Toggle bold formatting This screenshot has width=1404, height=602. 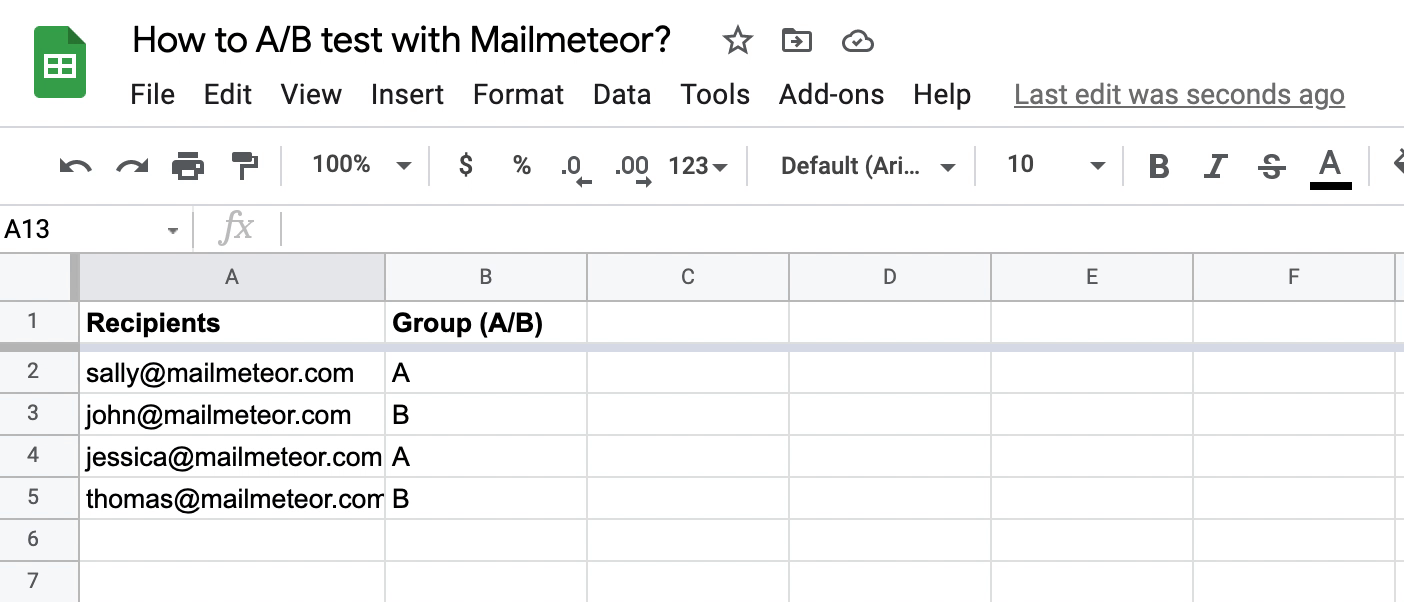[x=1159, y=166]
